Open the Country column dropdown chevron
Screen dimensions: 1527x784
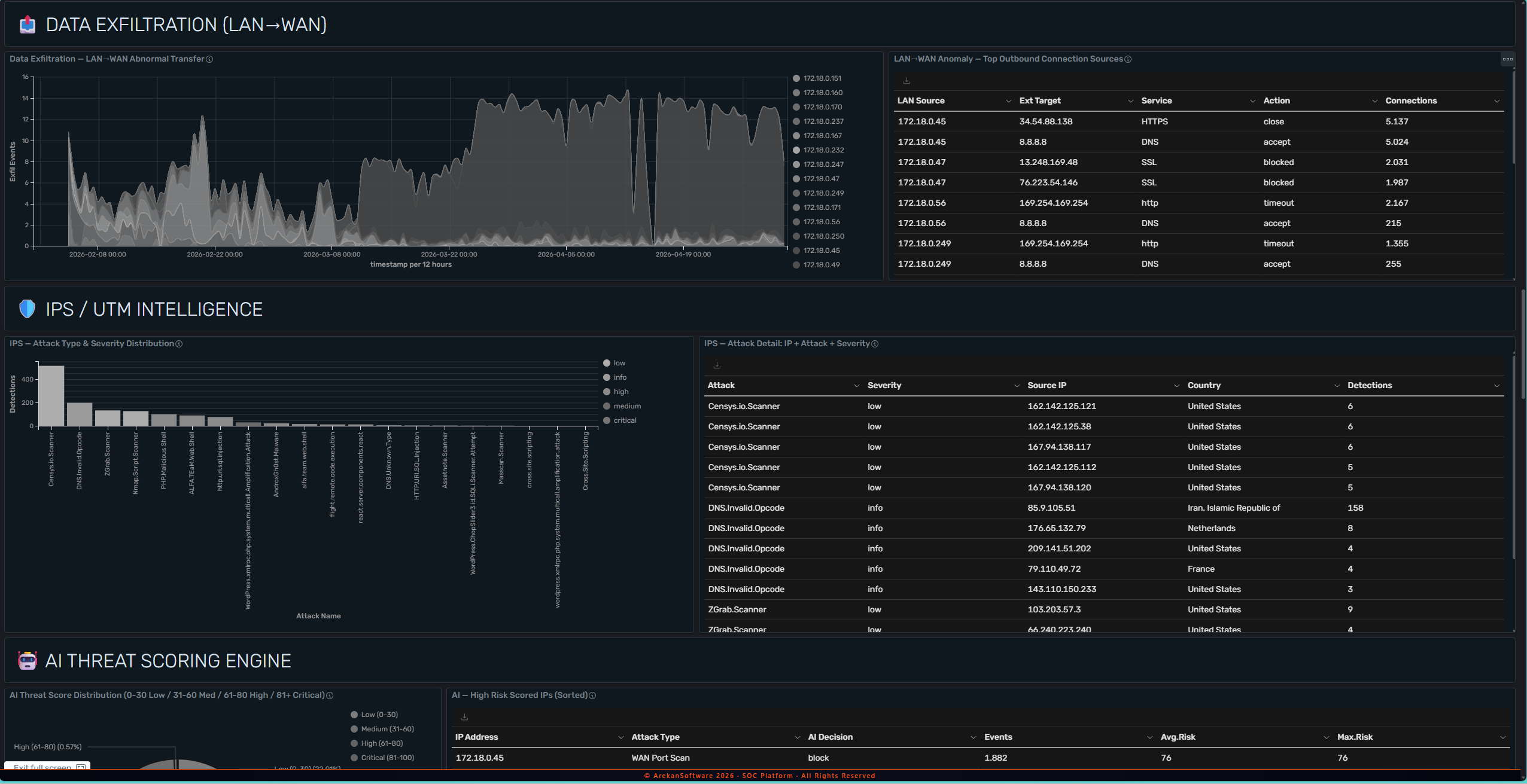[1337, 386]
